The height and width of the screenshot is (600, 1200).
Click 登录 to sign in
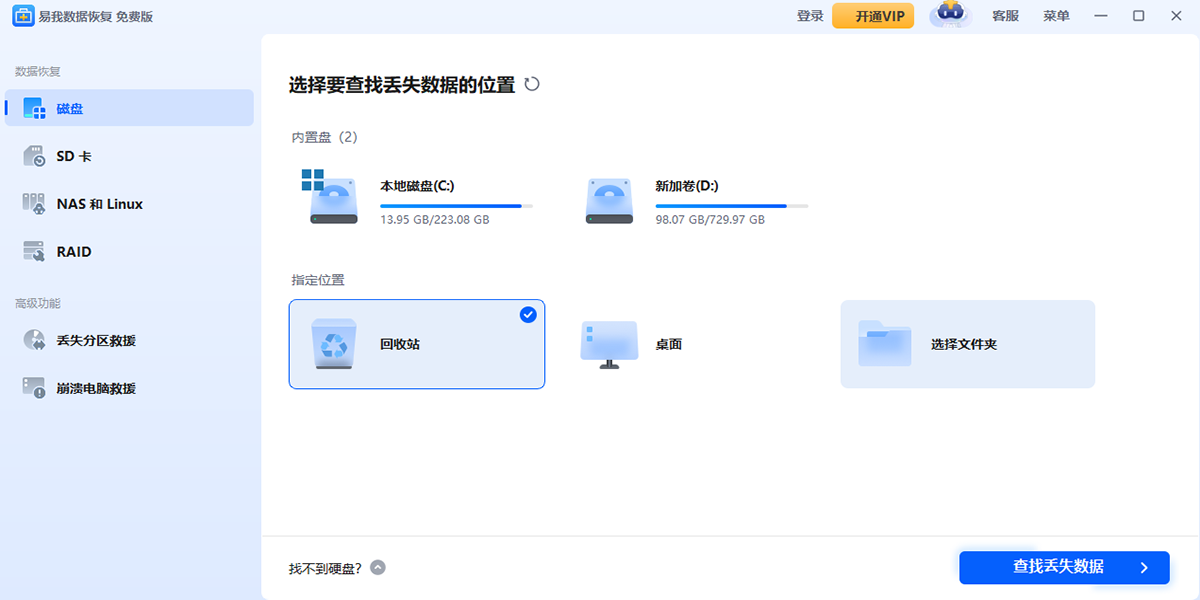click(809, 16)
